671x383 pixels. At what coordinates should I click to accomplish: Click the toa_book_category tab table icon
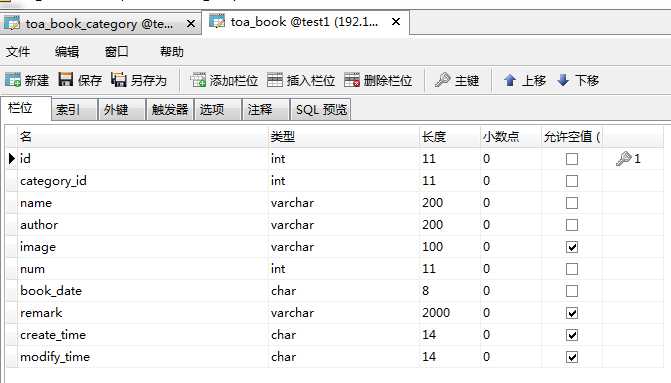click(x=12, y=23)
